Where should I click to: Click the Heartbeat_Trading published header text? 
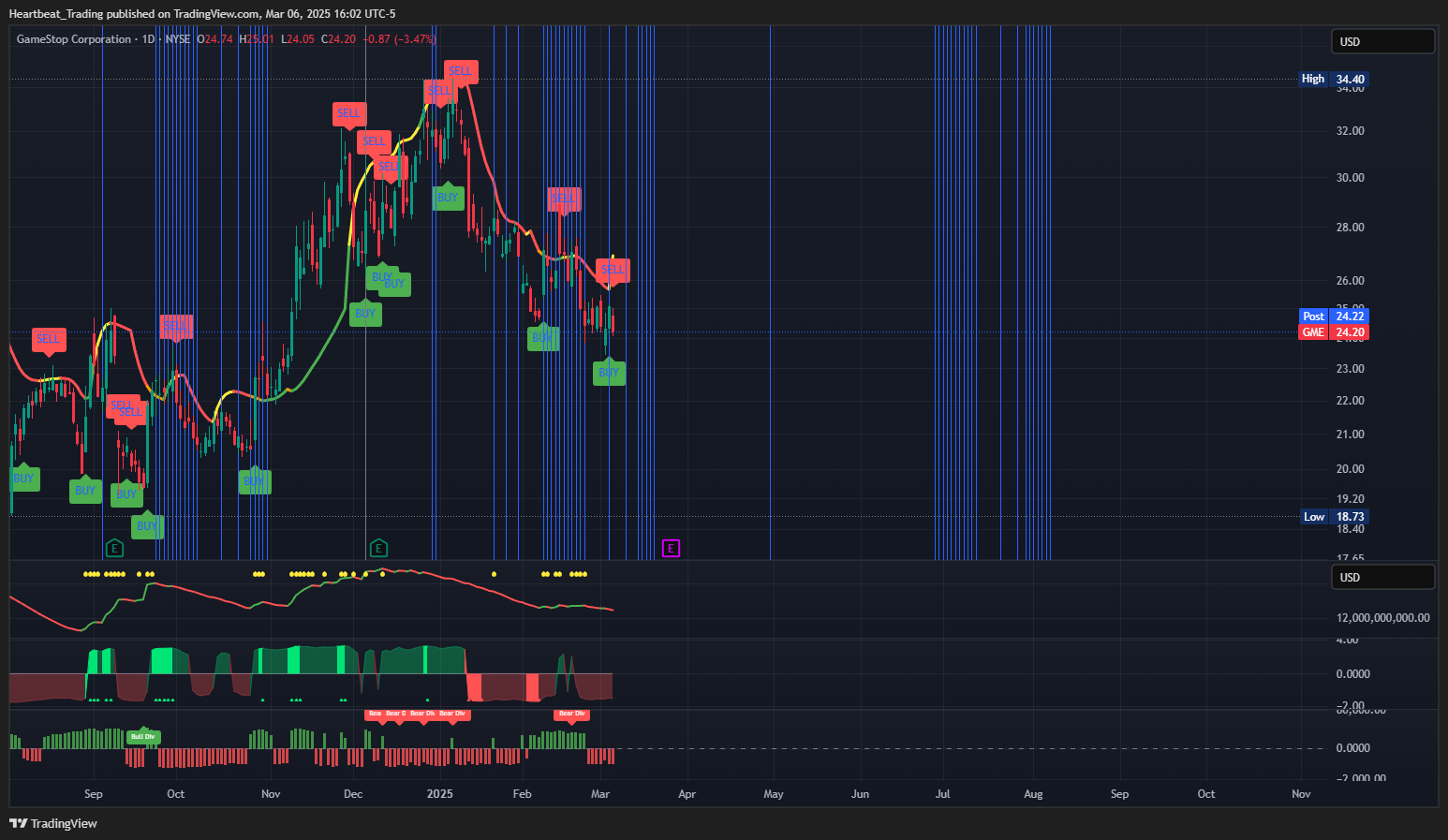(202, 14)
